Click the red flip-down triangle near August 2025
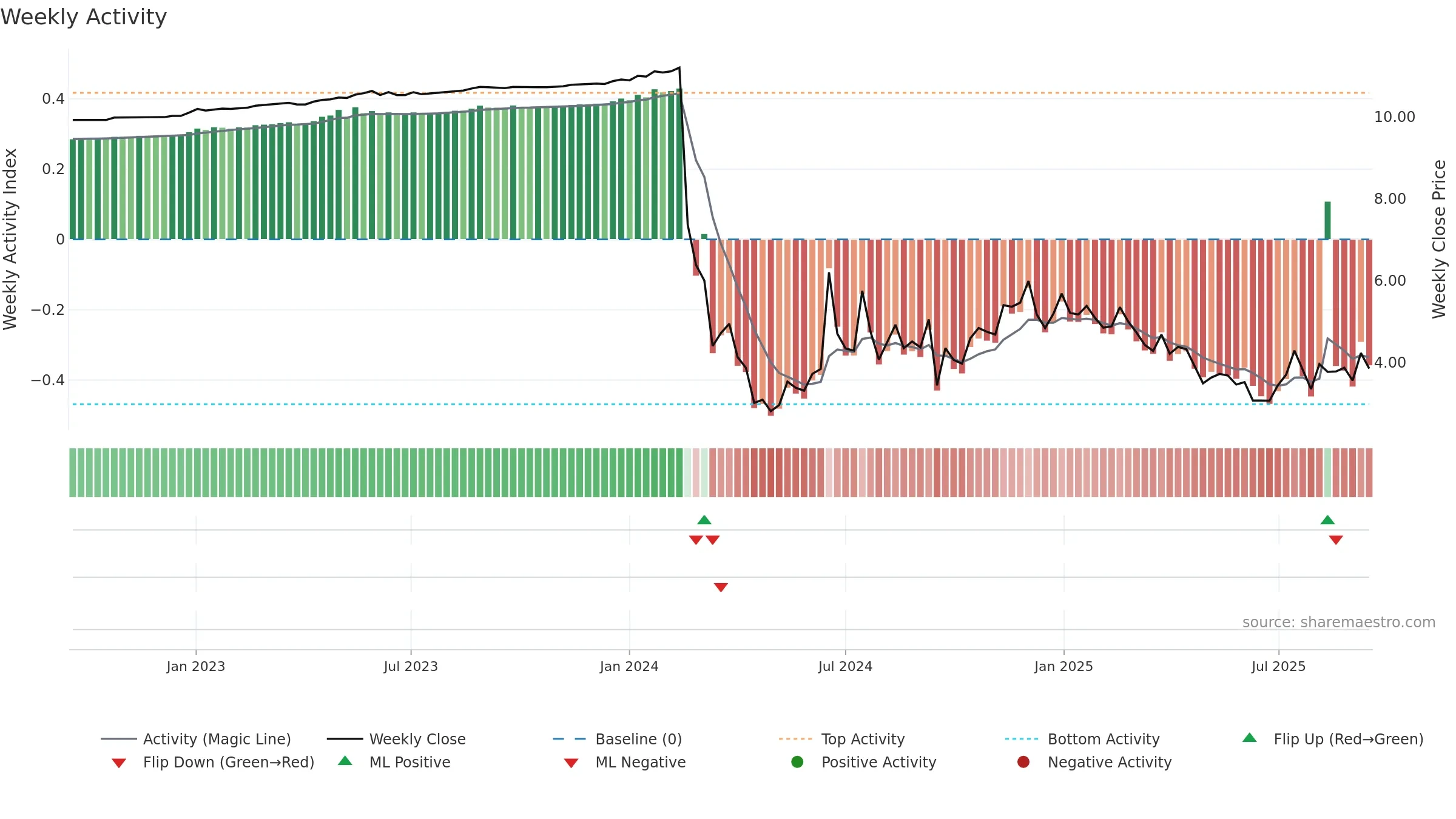This screenshot has height=819, width=1456. 1336,540
